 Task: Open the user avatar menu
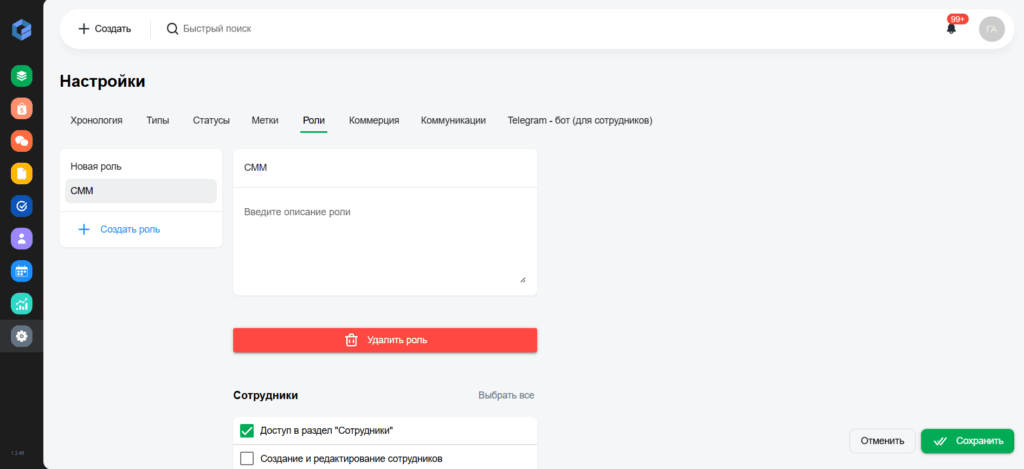(991, 29)
